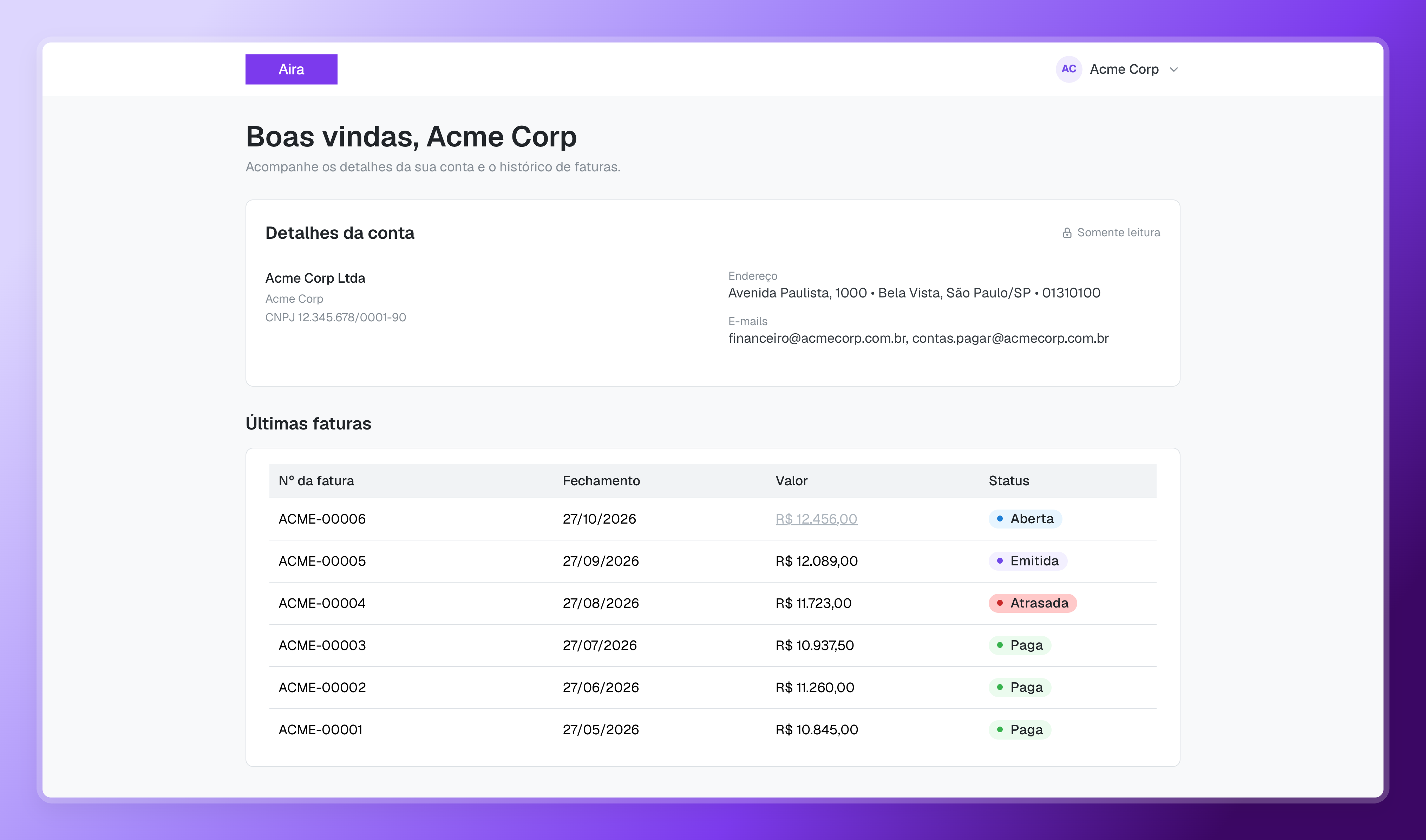Click the Atrasada status badge
The width and height of the screenshot is (1426, 840).
[x=1033, y=603]
